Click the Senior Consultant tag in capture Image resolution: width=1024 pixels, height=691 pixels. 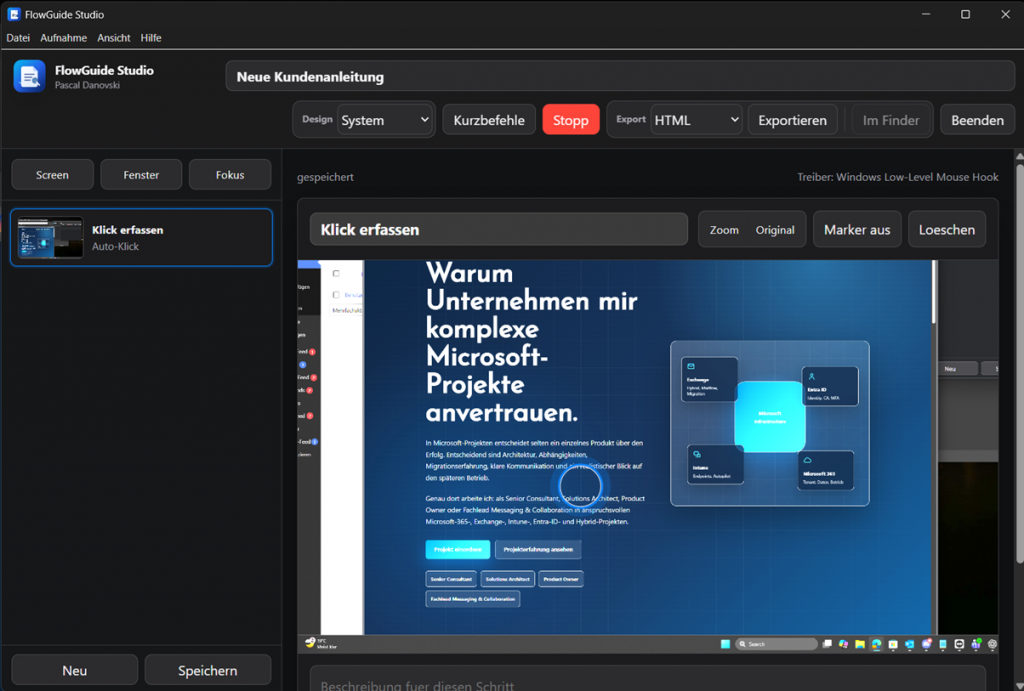(451, 579)
